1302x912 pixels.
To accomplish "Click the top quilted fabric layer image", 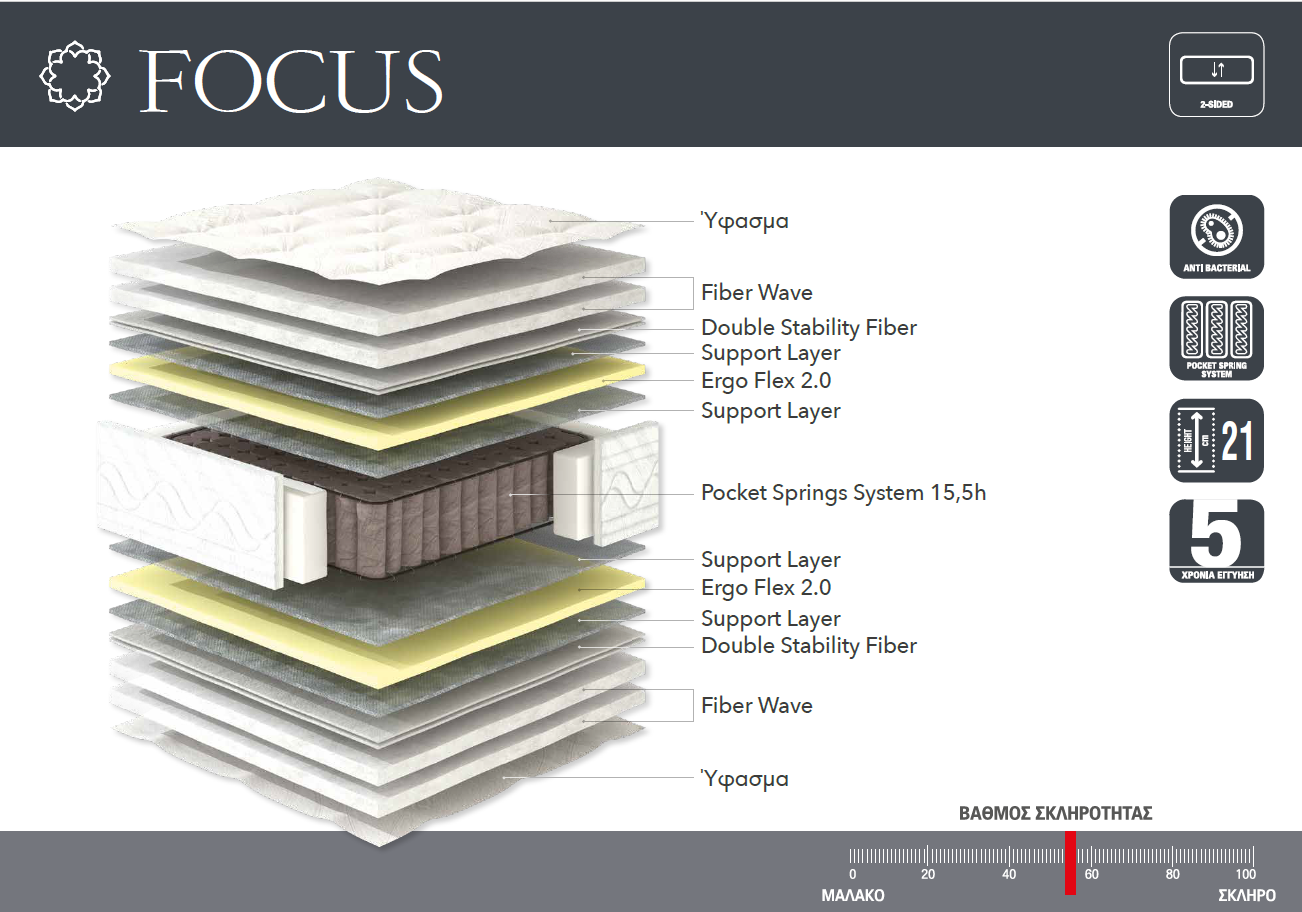I will [375, 232].
